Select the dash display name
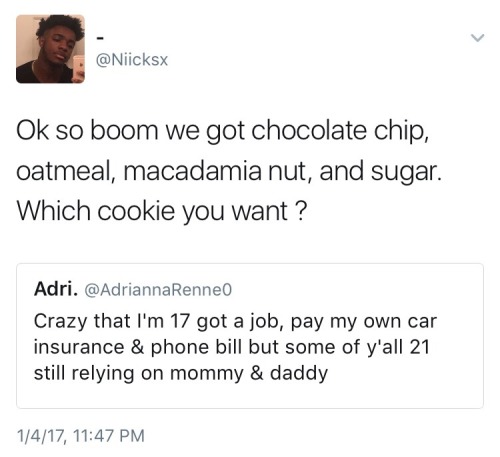This screenshot has width=500, height=457. [x=100, y=39]
